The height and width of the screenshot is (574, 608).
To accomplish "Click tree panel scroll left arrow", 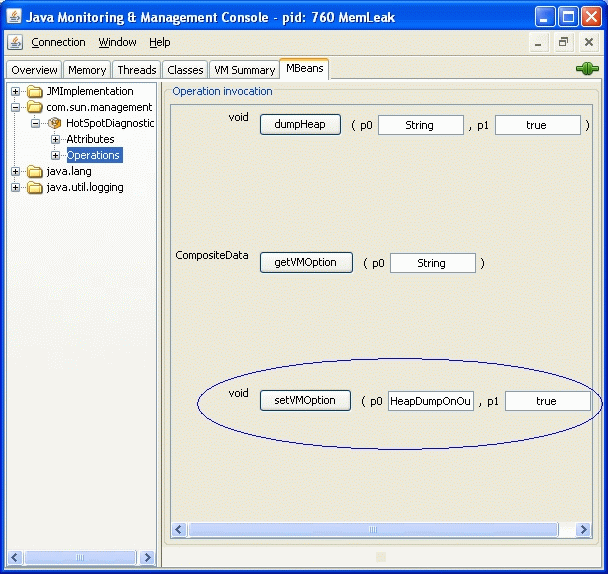I will click(x=15, y=558).
